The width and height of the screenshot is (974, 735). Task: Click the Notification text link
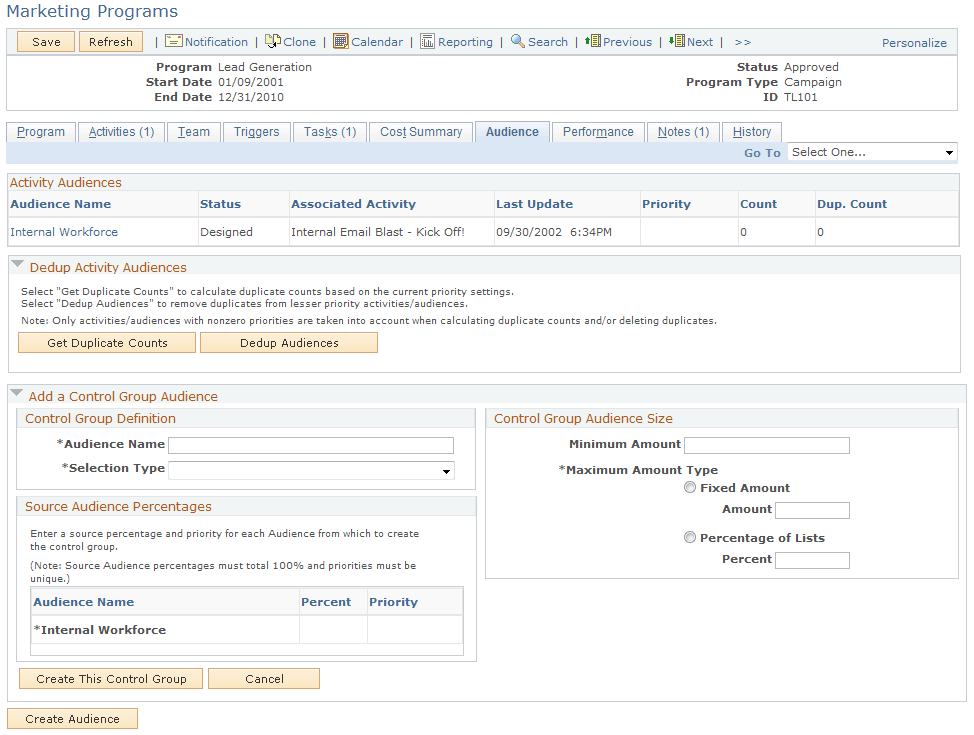[x=216, y=42]
